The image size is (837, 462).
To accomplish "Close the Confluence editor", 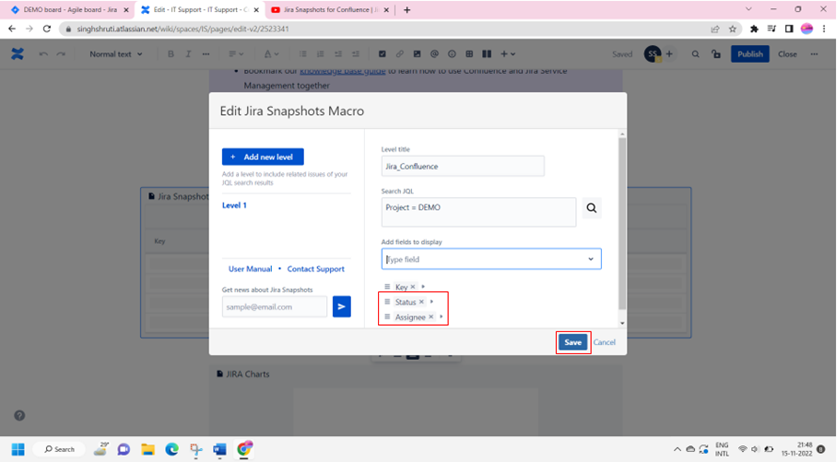I will click(787, 54).
